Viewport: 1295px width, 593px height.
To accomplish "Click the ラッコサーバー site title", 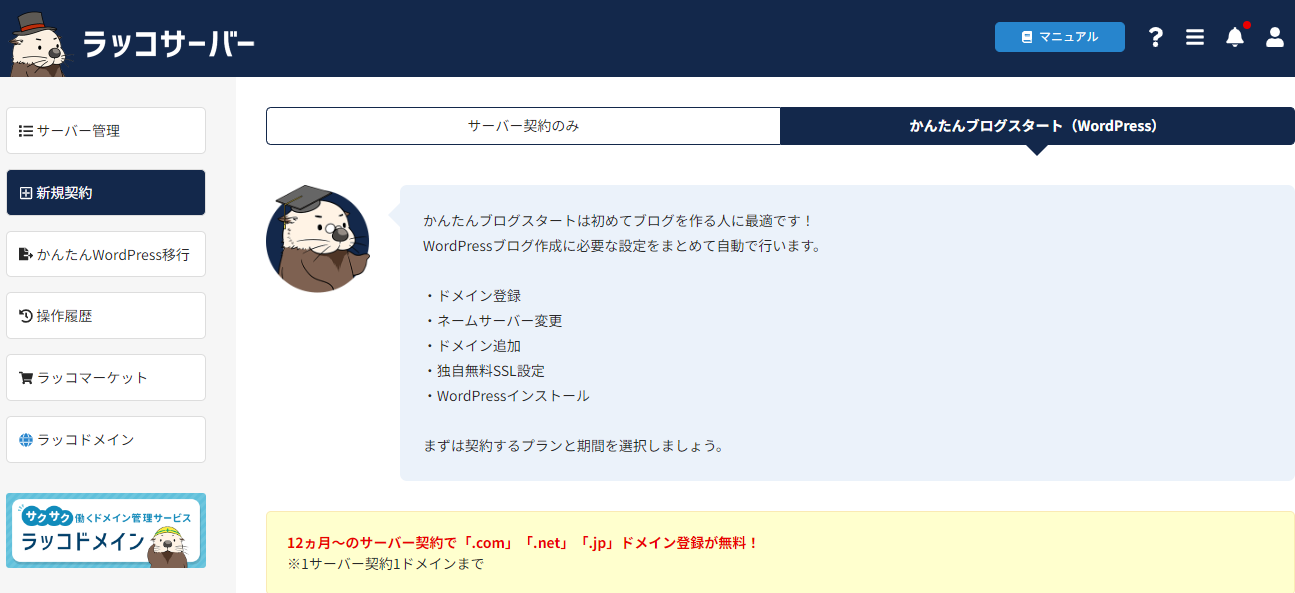I will [168, 43].
